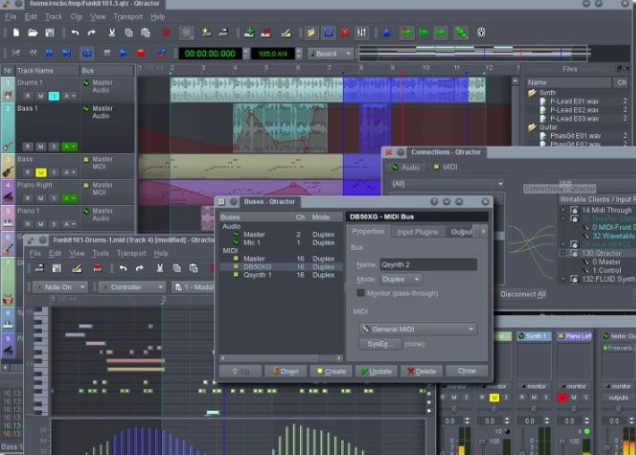The height and width of the screenshot is (455, 636).
Task: Collapse the 130:Qtractor client in Connections
Action: click(x=563, y=253)
